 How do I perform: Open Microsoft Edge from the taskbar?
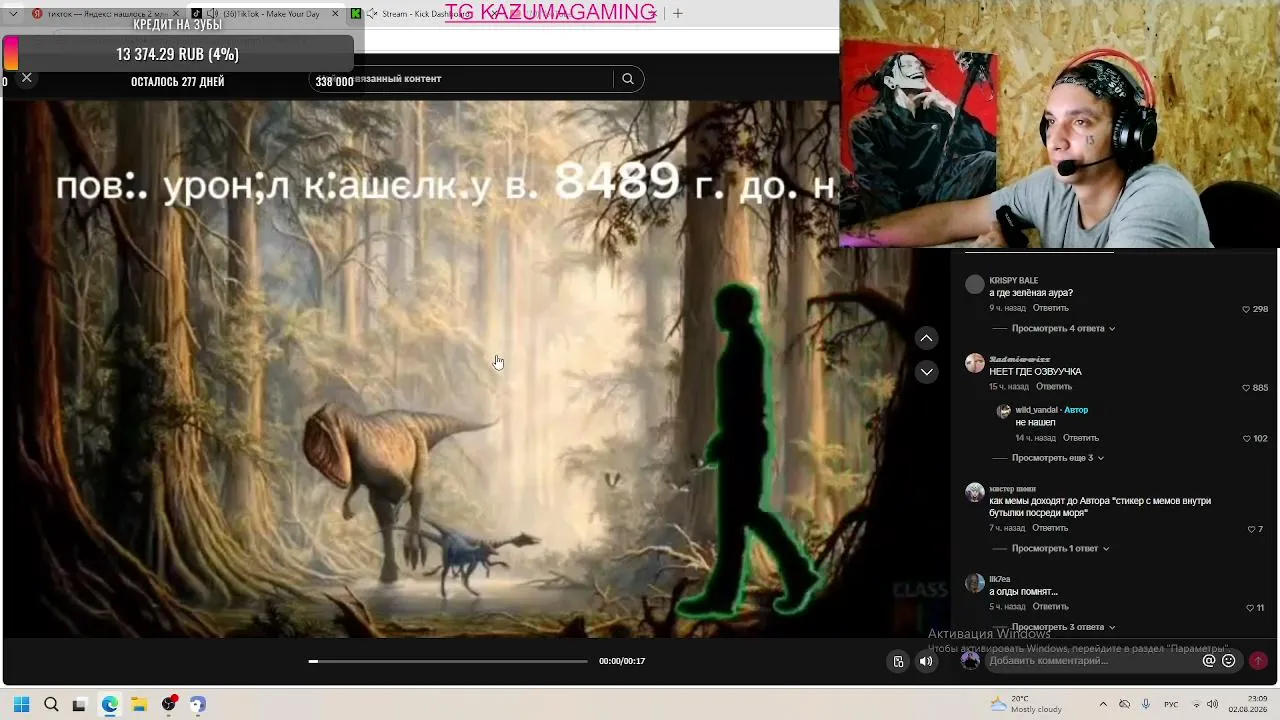click(109, 704)
